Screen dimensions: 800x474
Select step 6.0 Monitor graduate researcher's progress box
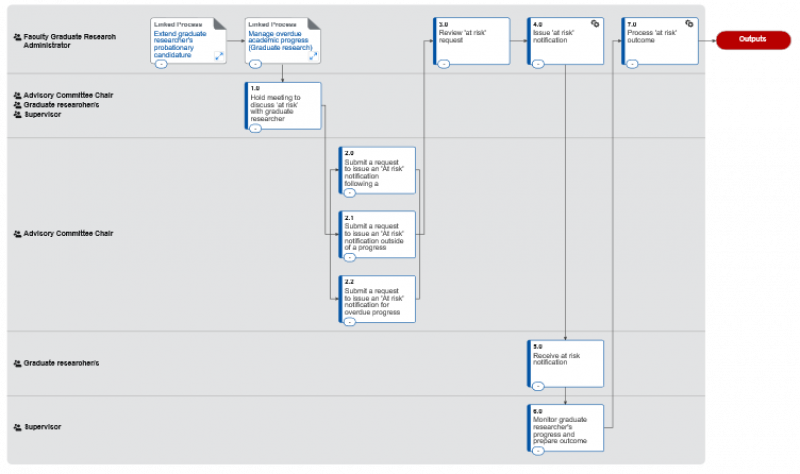[x=565, y=428]
